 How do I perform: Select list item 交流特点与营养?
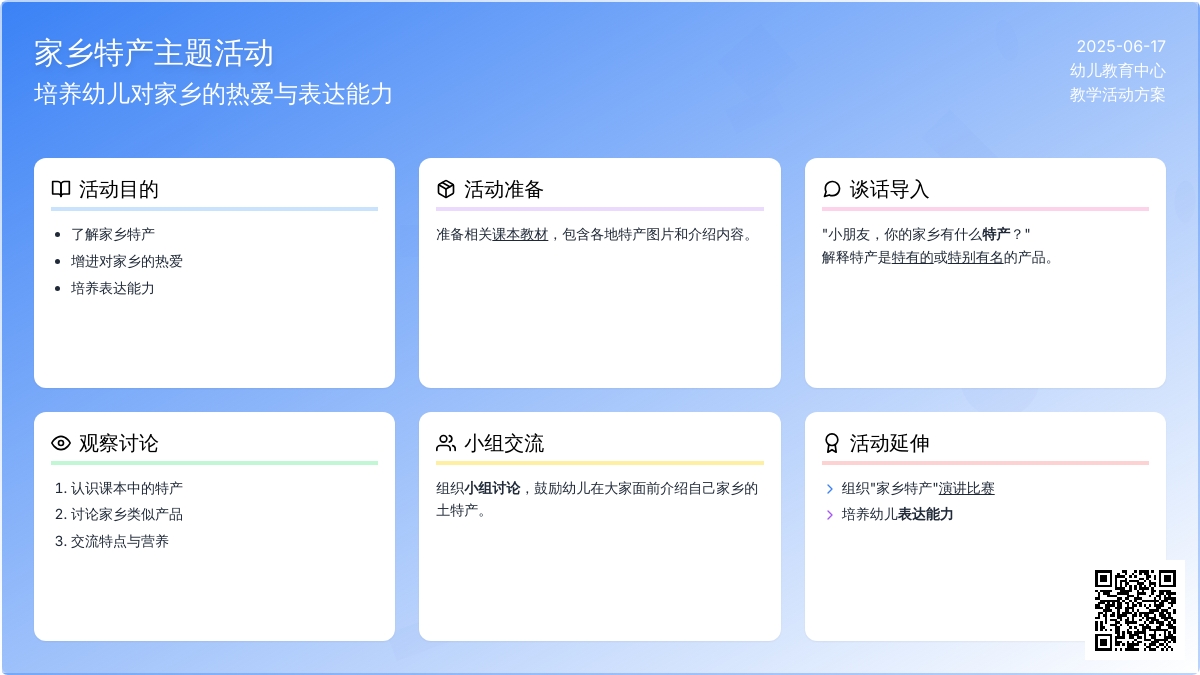click(120, 542)
